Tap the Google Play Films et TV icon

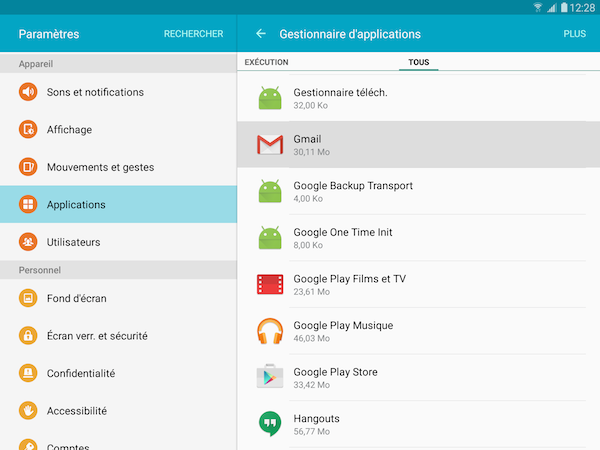pos(270,284)
